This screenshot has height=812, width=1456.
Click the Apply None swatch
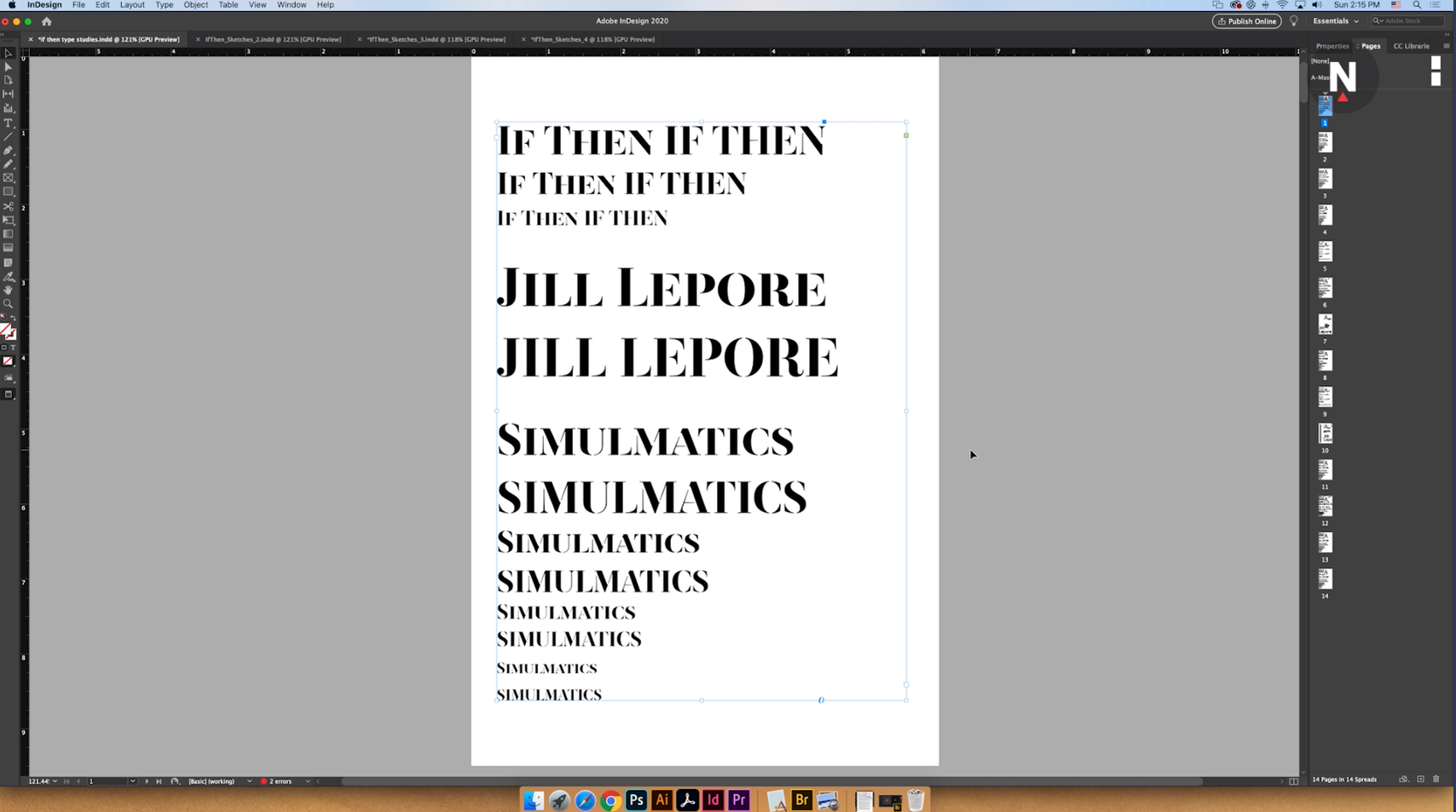[x=9, y=361]
